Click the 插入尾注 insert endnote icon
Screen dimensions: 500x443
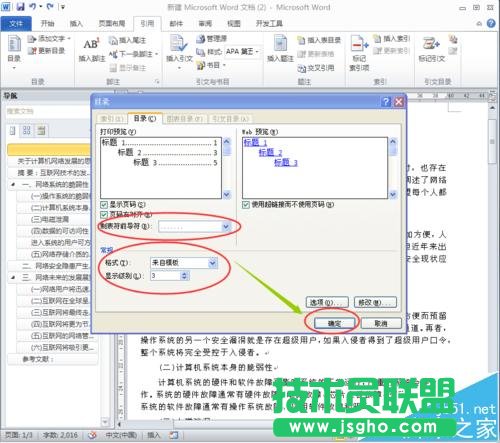tap(113, 41)
